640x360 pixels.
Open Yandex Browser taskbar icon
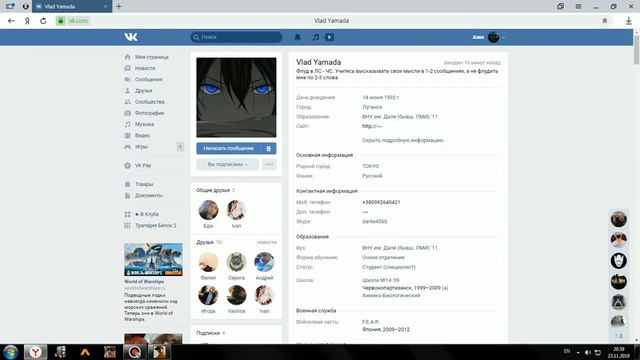pos(36,352)
